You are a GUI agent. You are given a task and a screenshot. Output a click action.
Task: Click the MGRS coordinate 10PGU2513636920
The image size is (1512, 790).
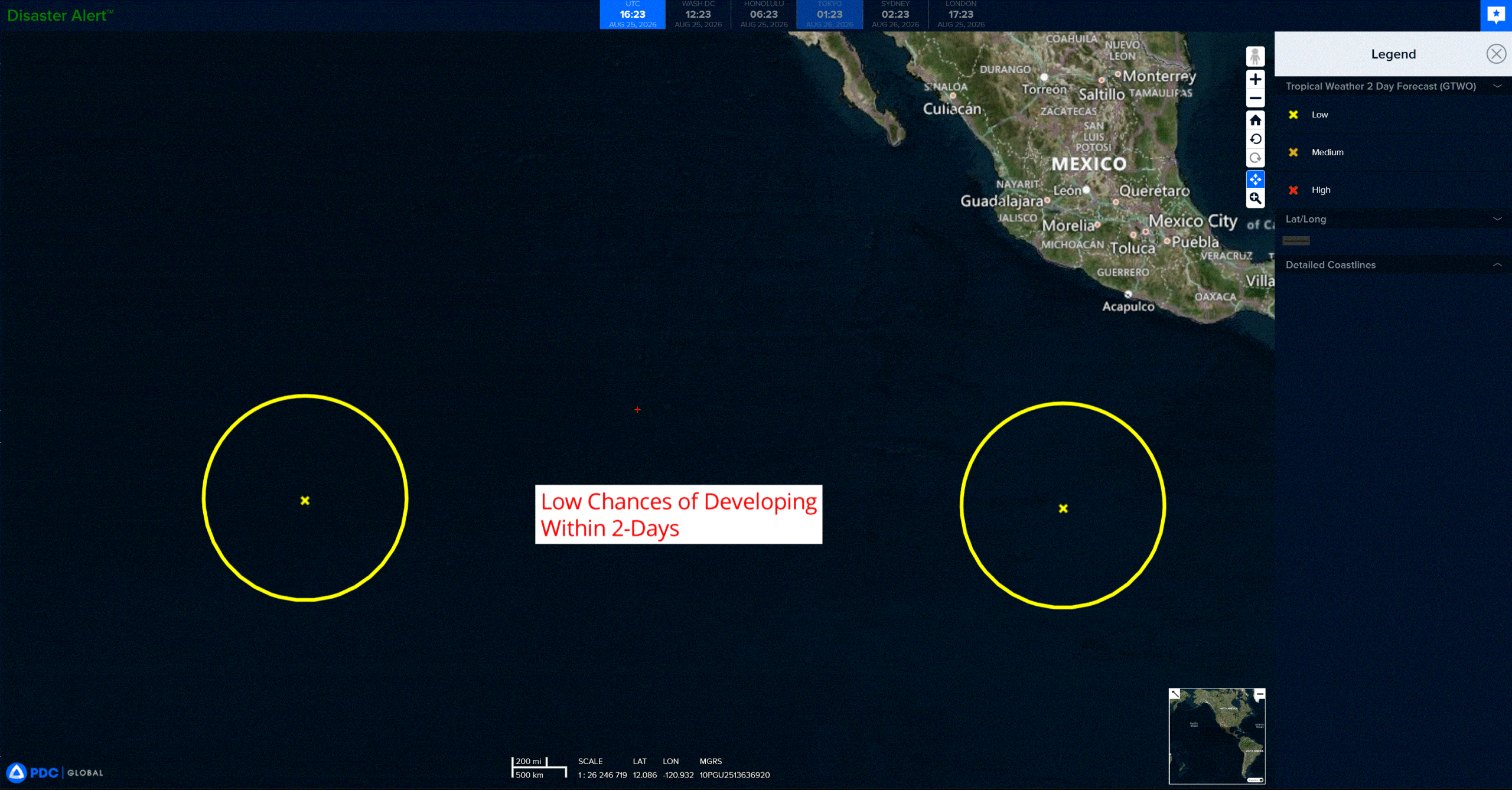pos(735,775)
